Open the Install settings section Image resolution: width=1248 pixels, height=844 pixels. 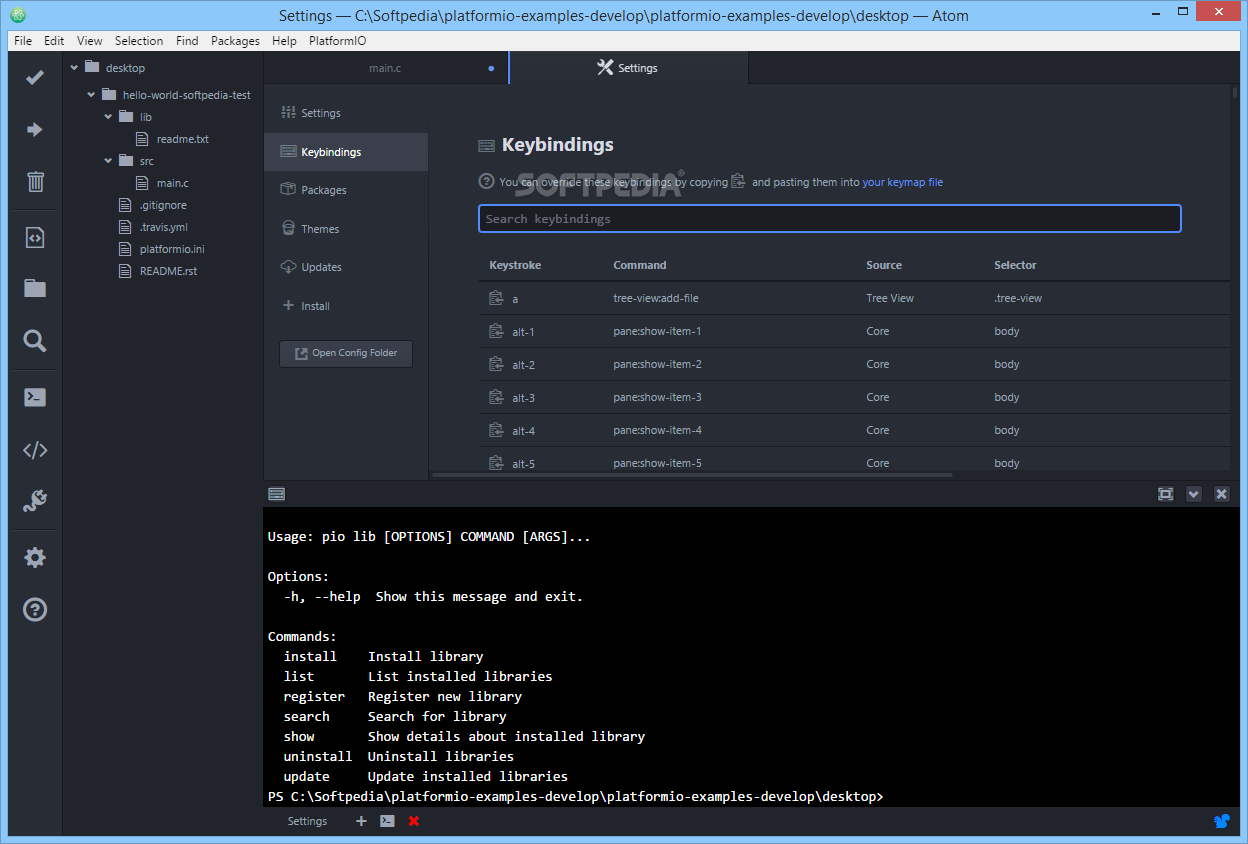[346, 306]
